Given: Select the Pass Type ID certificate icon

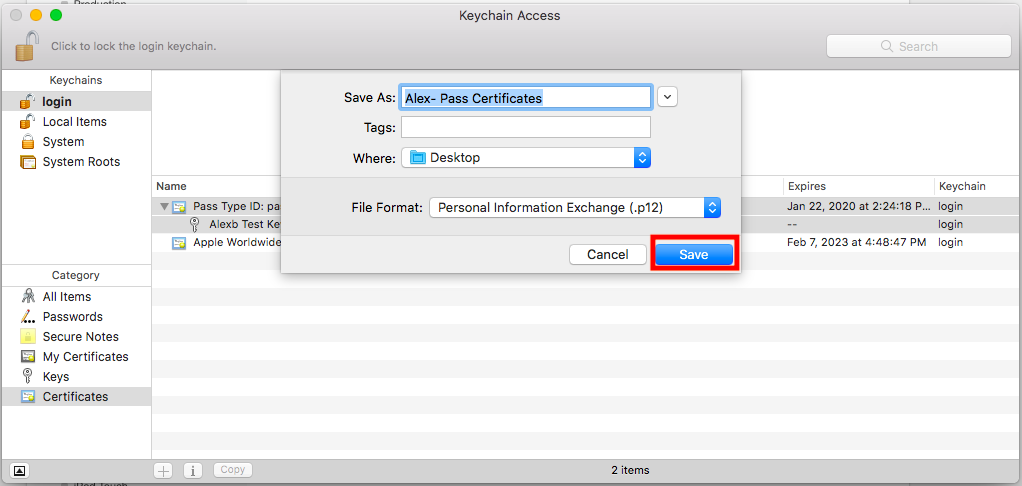Looking at the screenshot, I should (x=179, y=207).
